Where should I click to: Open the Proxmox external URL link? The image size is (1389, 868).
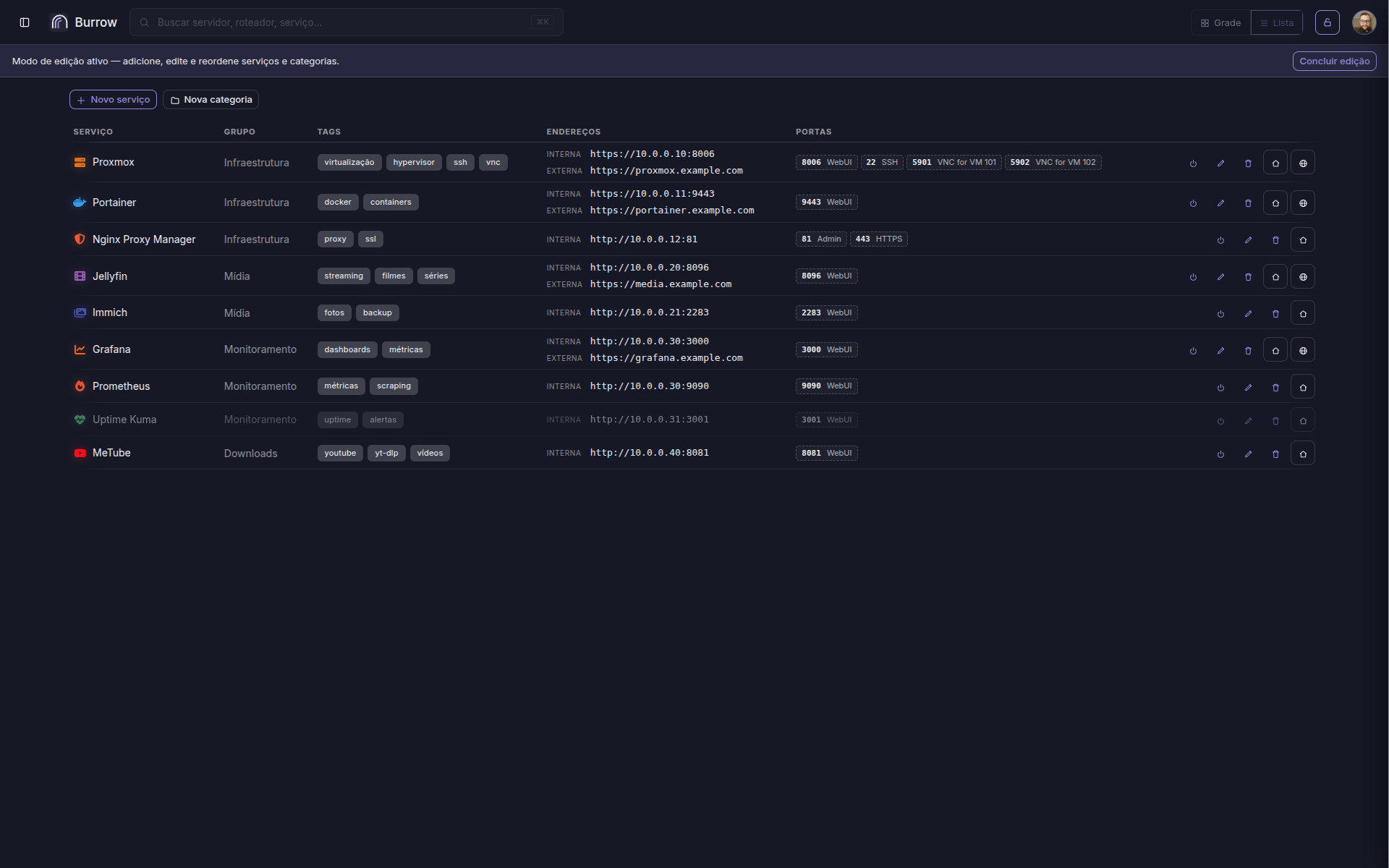pyautogui.click(x=666, y=171)
